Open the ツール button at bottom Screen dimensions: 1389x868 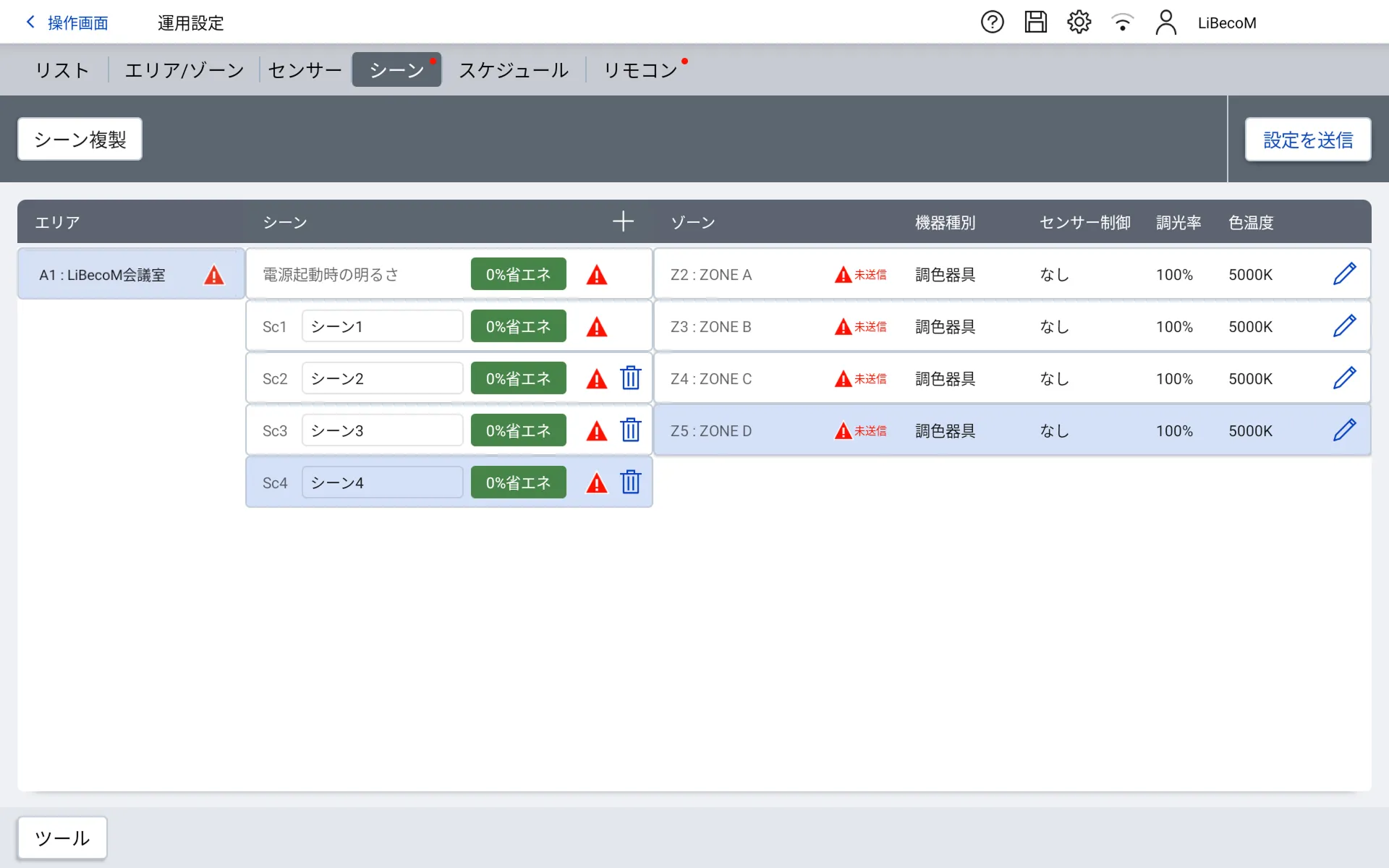pos(62,838)
